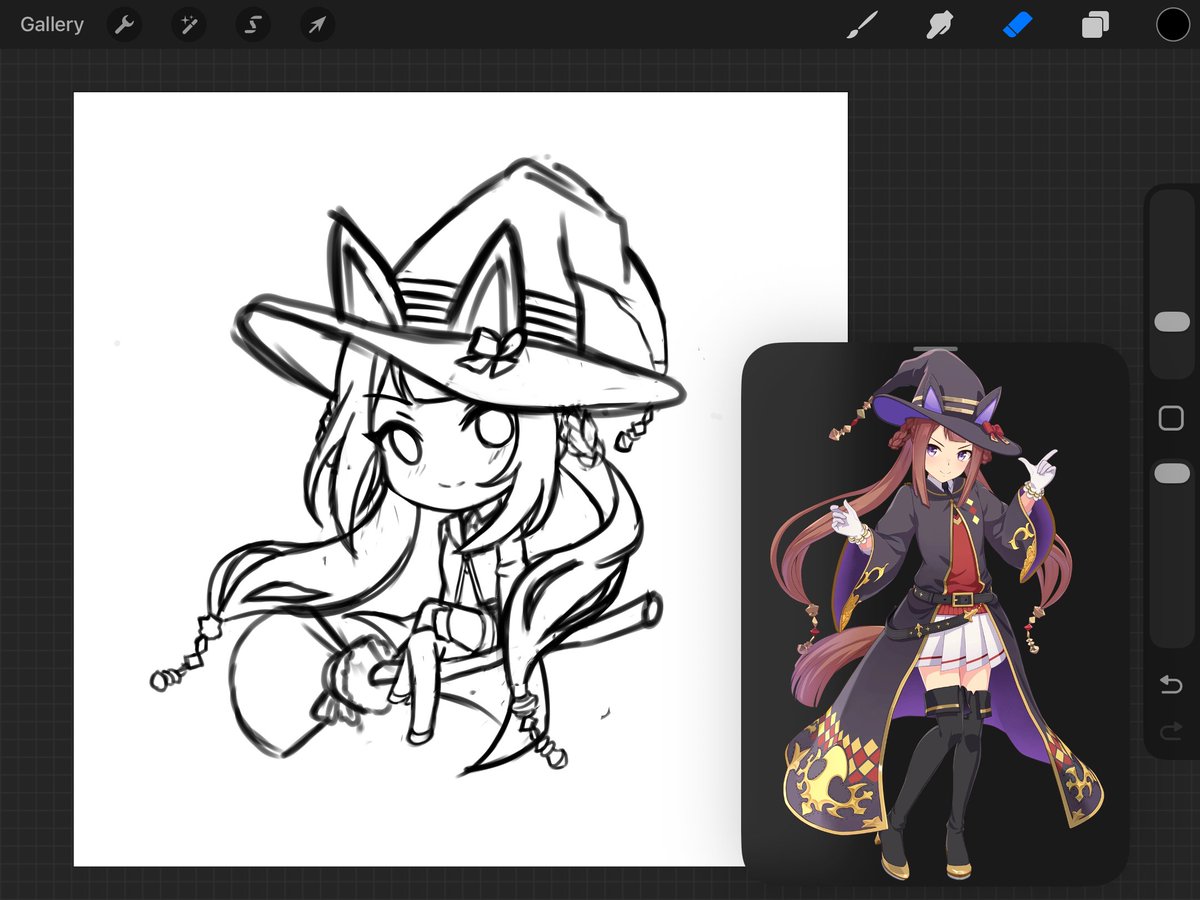Select the Smudge finger tool

[939, 25]
